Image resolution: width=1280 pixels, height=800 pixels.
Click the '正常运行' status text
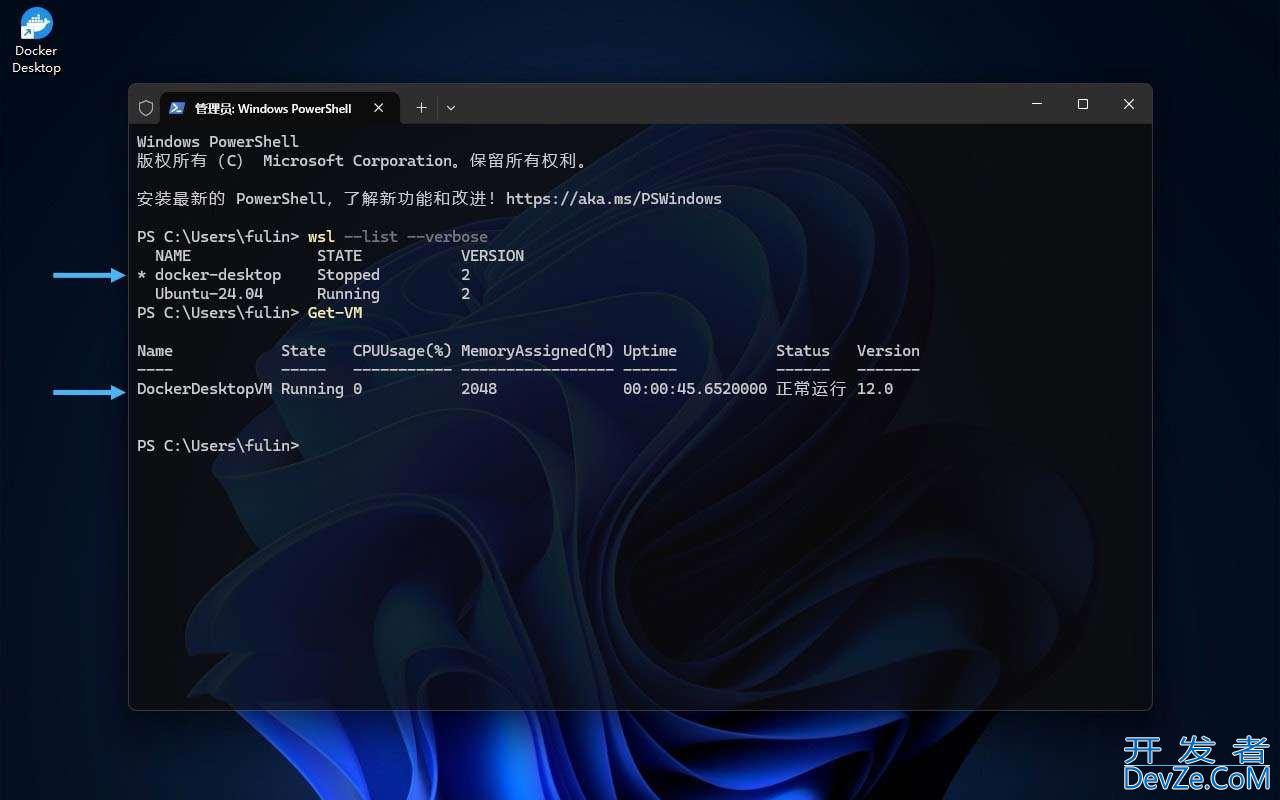811,389
